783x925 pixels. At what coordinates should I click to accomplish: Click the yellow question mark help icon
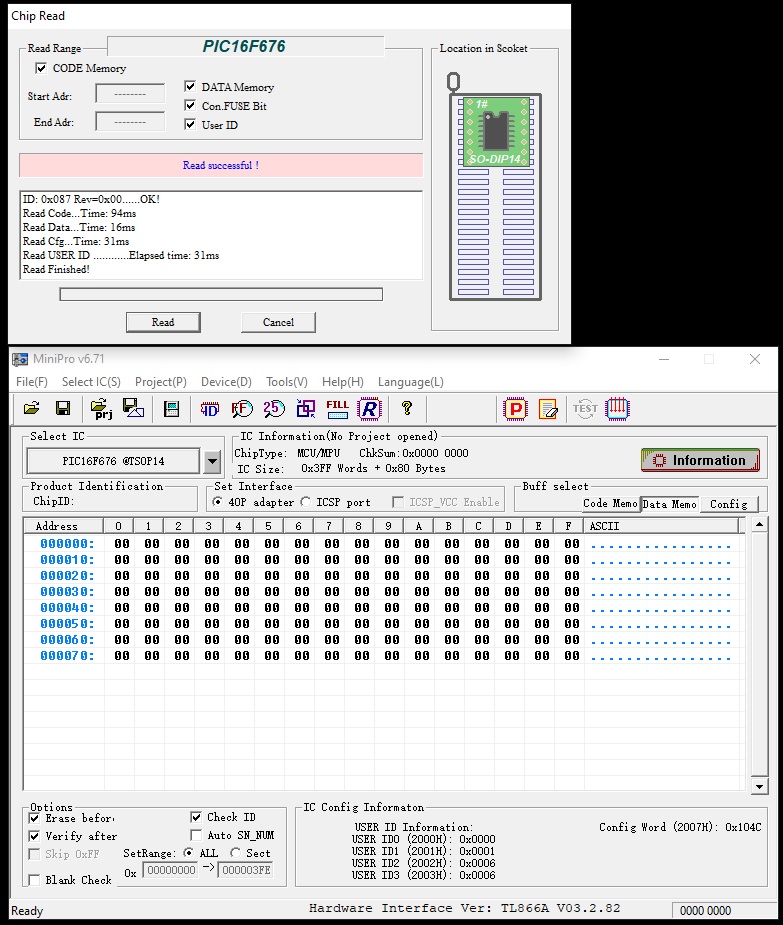click(407, 408)
